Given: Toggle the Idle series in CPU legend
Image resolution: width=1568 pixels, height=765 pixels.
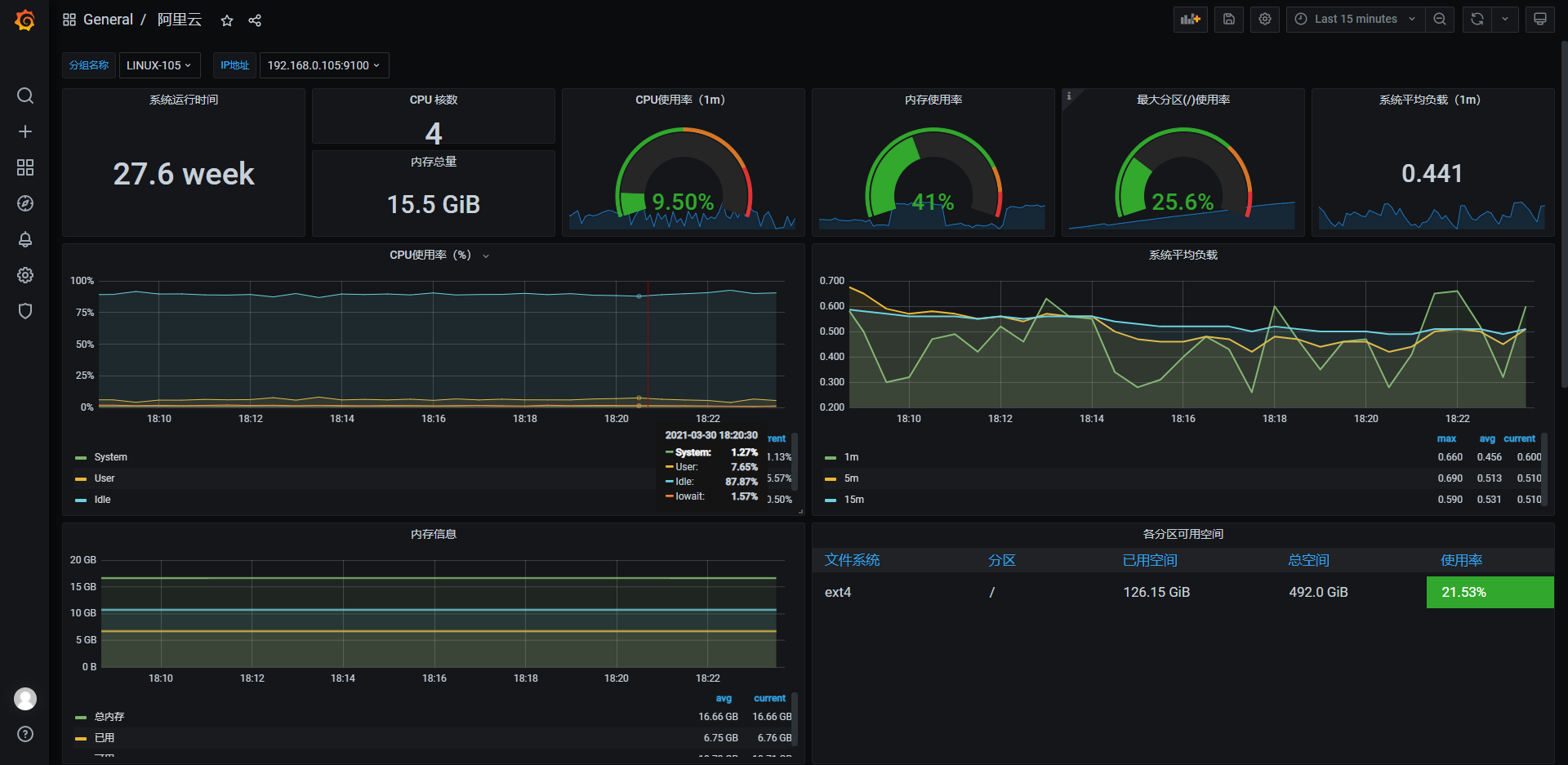Looking at the screenshot, I should coord(102,500).
